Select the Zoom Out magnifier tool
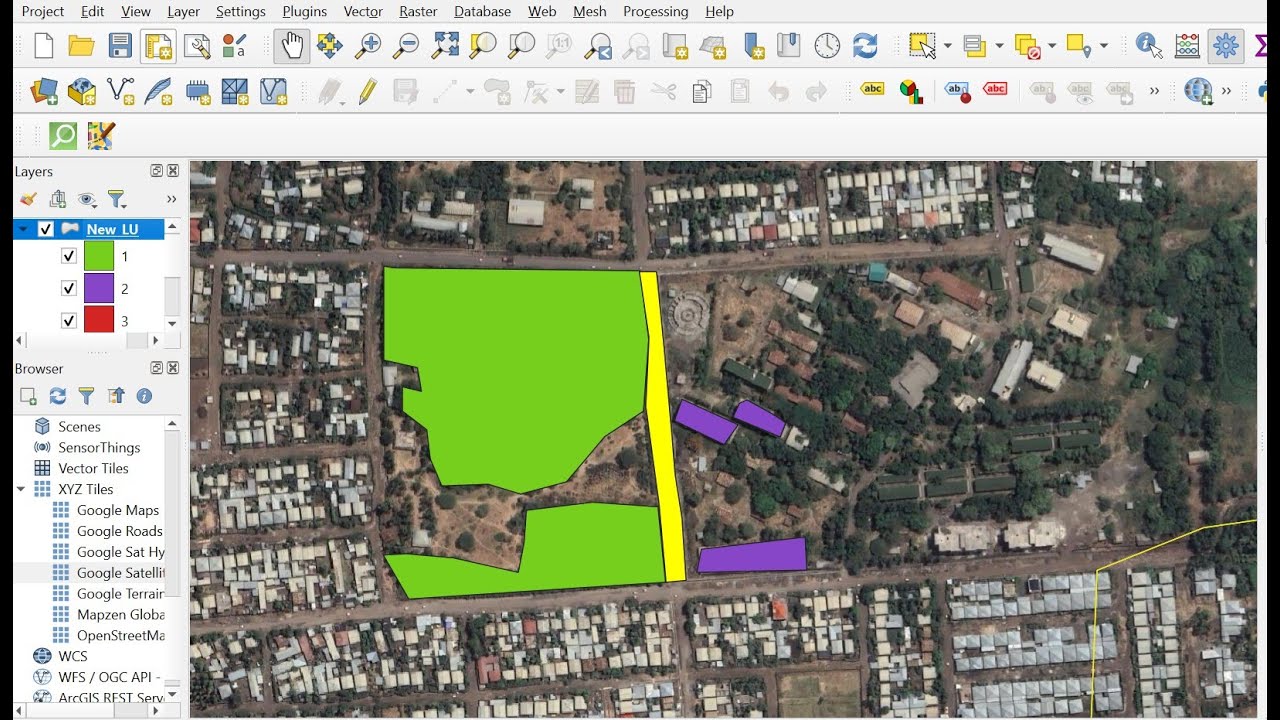 coord(406,46)
